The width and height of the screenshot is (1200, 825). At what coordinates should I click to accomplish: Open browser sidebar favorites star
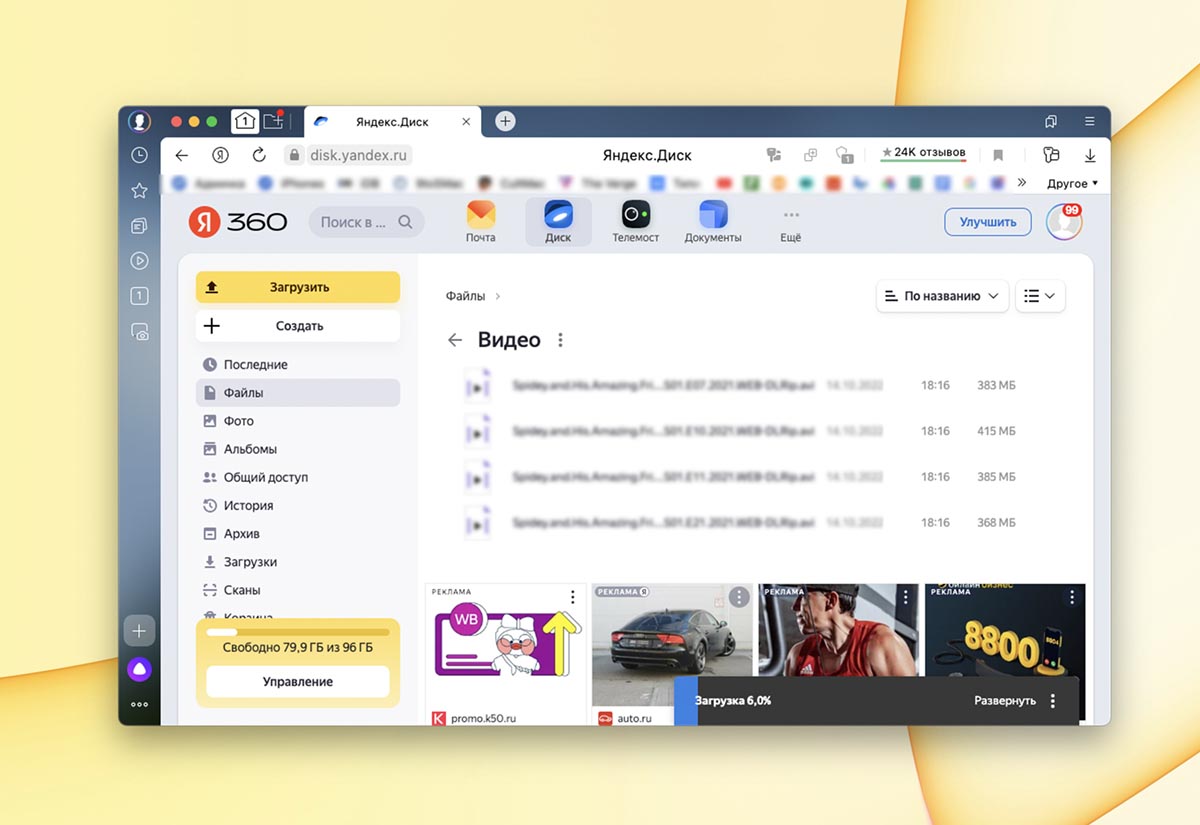click(x=139, y=190)
